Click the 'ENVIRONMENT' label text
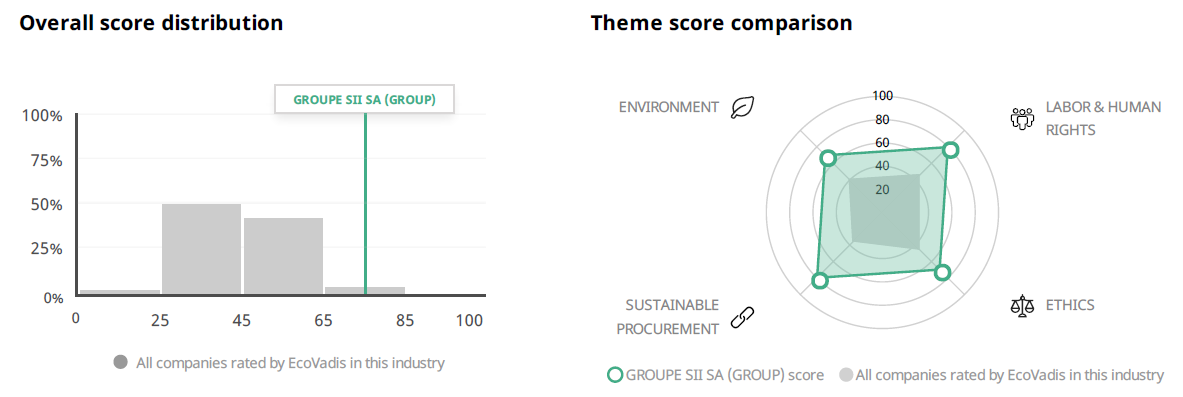The height and width of the screenshot is (397, 1183). (669, 107)
